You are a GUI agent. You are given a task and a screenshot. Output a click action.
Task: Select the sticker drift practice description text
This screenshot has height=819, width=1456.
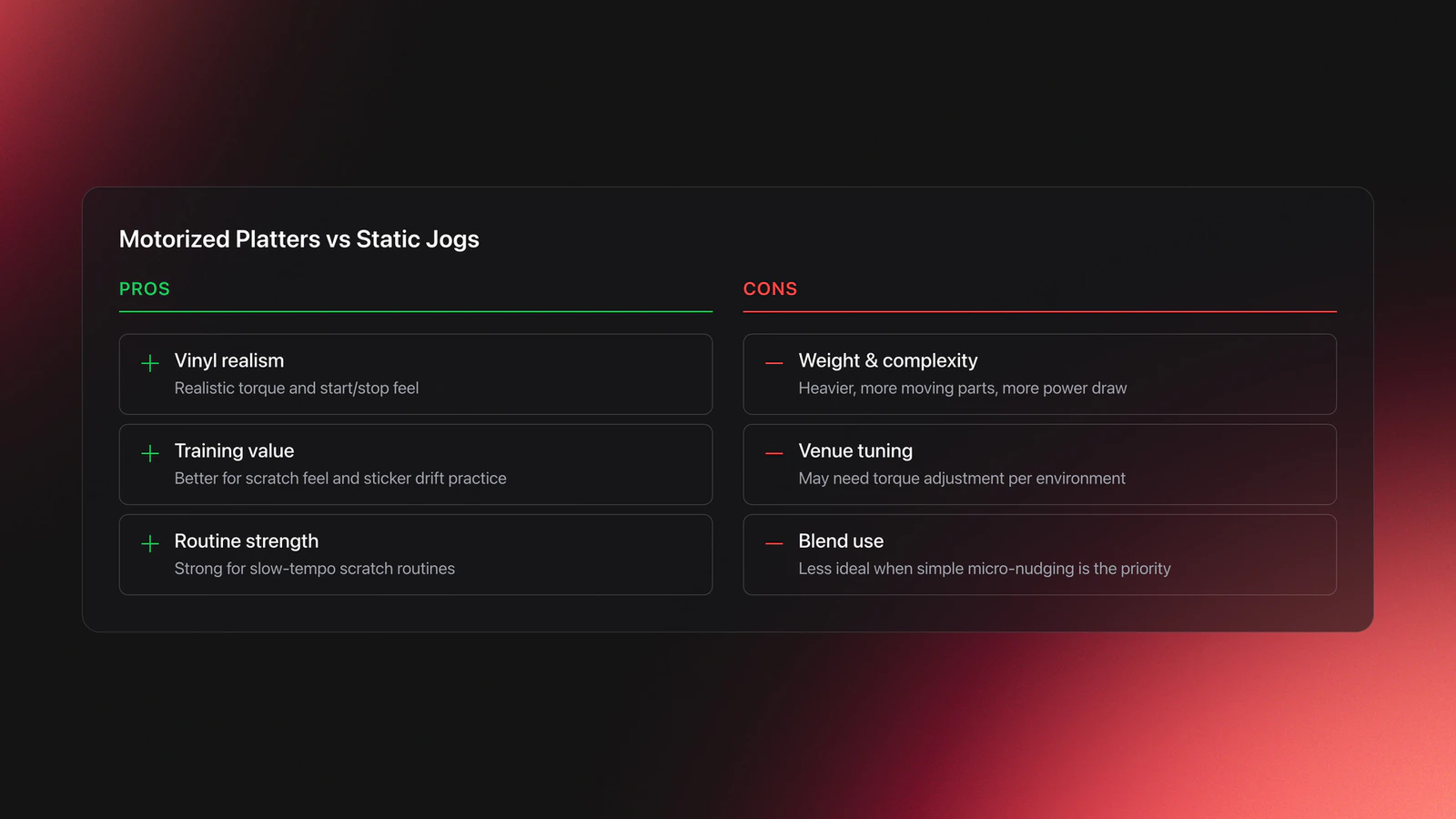point(340,478)
